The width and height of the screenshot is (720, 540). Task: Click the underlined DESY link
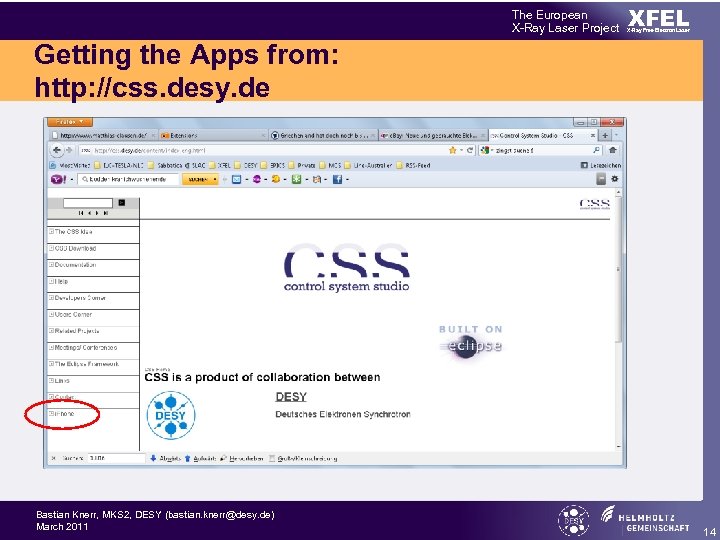coord(291,397)
